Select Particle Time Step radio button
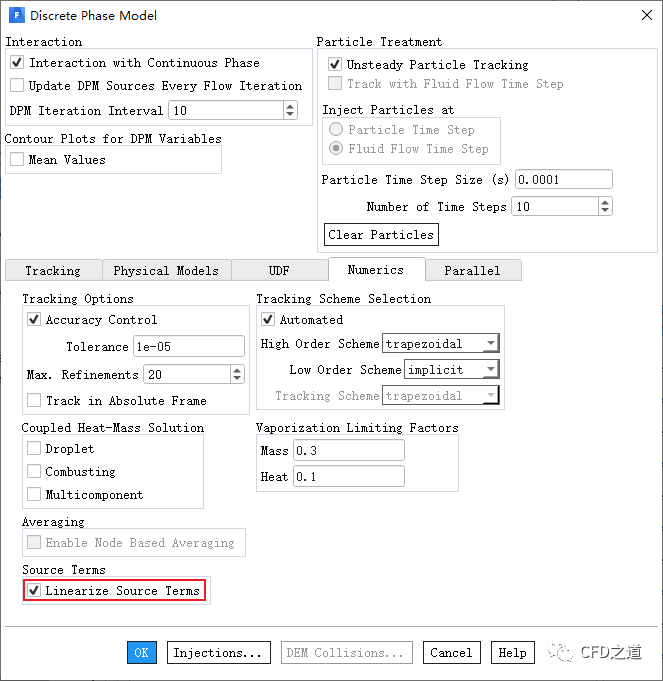Viewport: 663px width, 681px height. pos(336,129)
